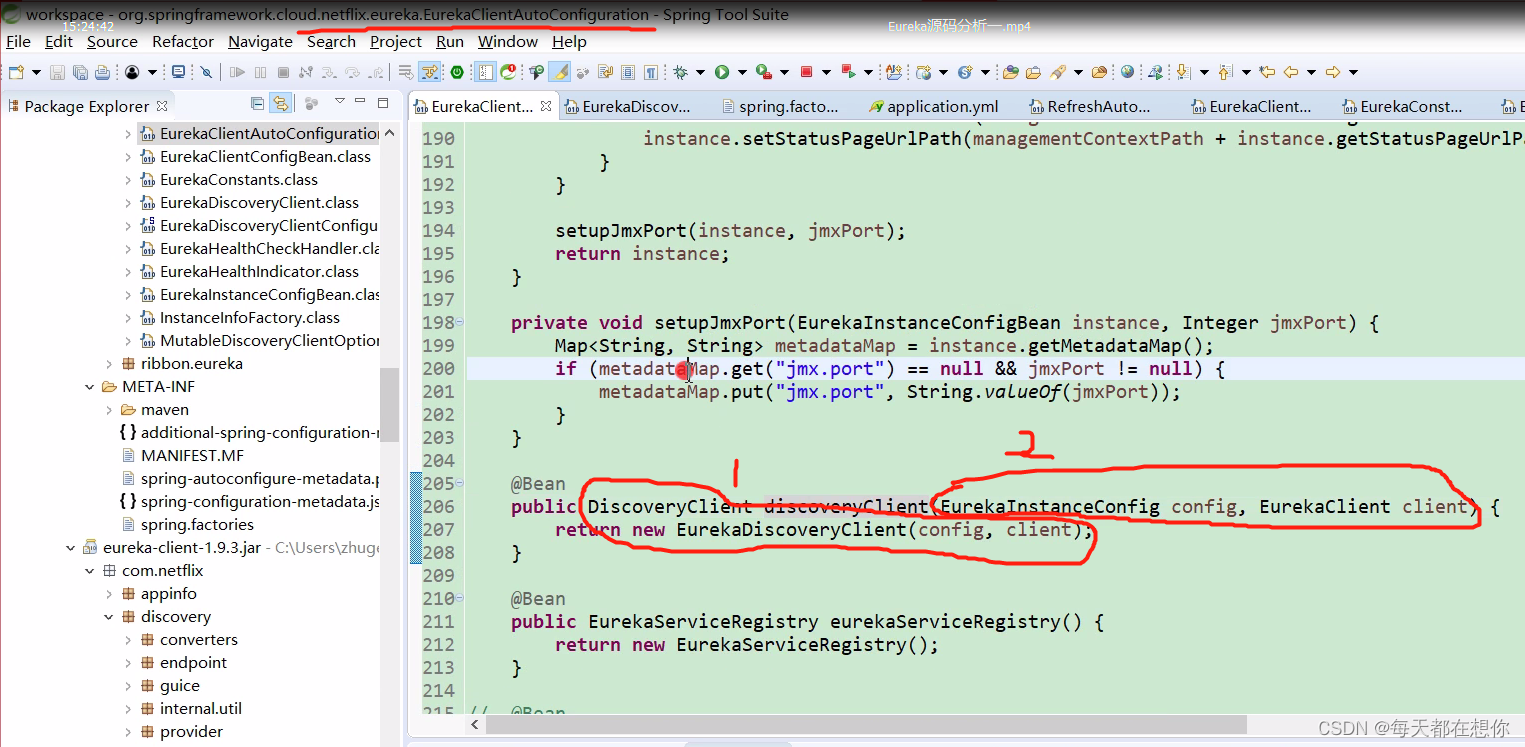Click the Save toolbar icon
The width and height of the screenshot is (1525, 747).
pos(57,72)
